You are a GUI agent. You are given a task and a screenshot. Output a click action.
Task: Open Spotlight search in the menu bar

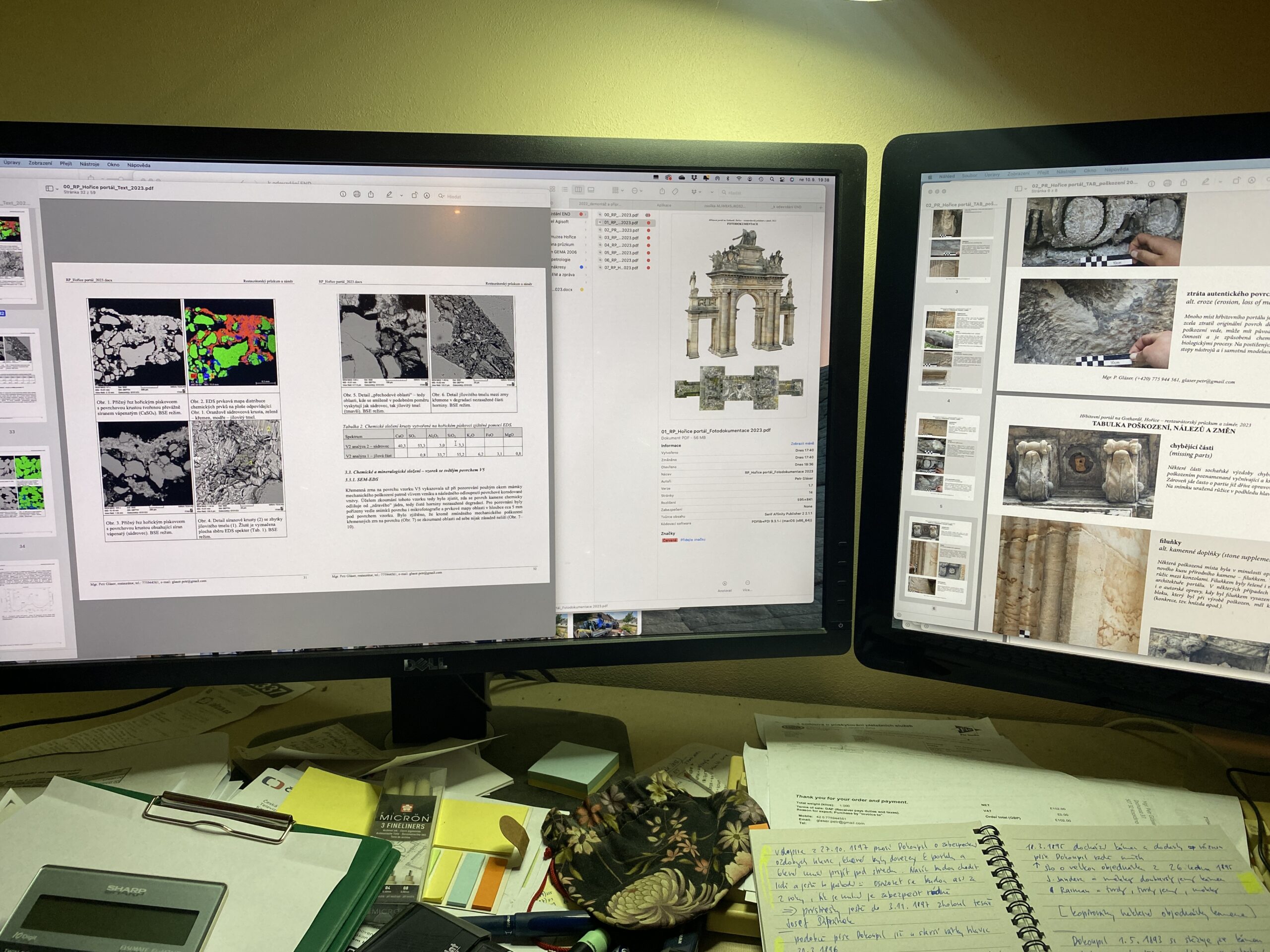[x=771, y=179]
